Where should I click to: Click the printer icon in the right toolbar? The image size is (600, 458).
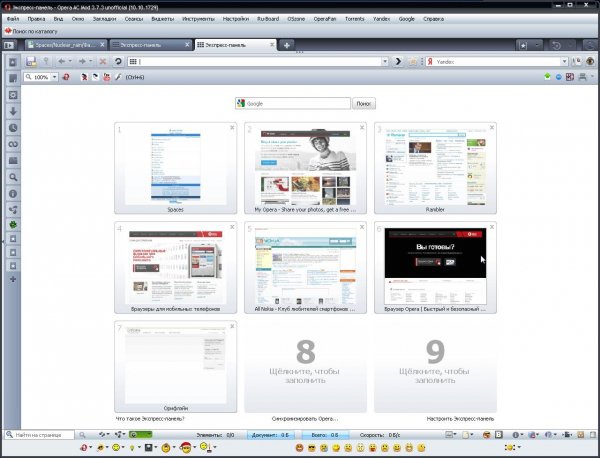tap(582, 77)
